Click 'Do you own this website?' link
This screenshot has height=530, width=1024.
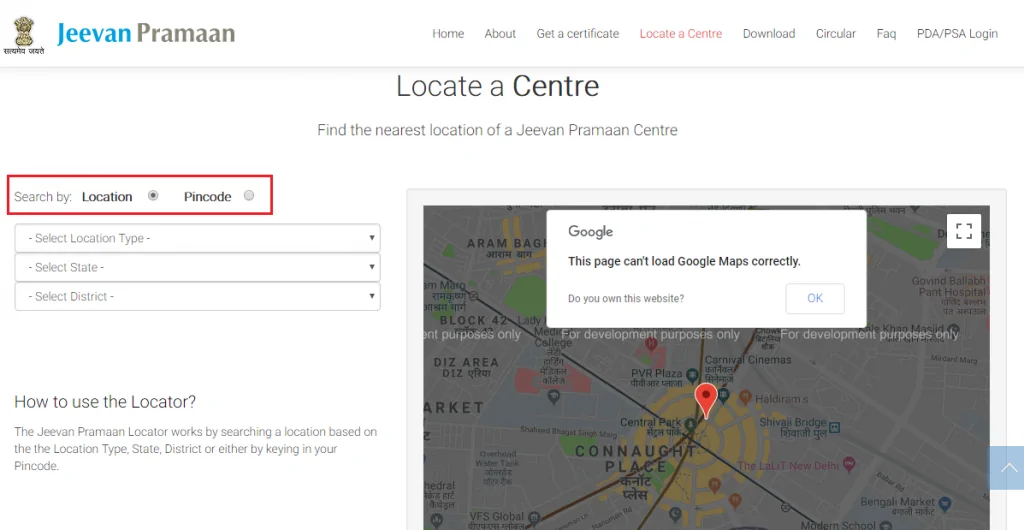[626, 299]
